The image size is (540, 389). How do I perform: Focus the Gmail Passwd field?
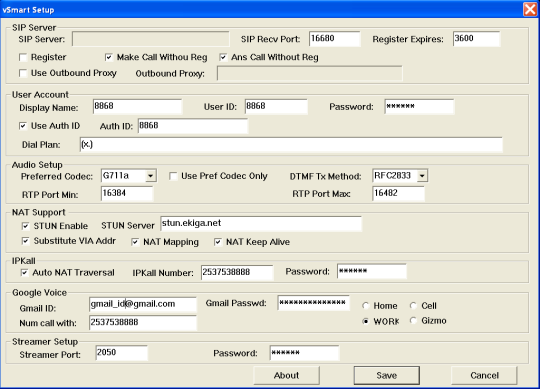pos(314,303)
